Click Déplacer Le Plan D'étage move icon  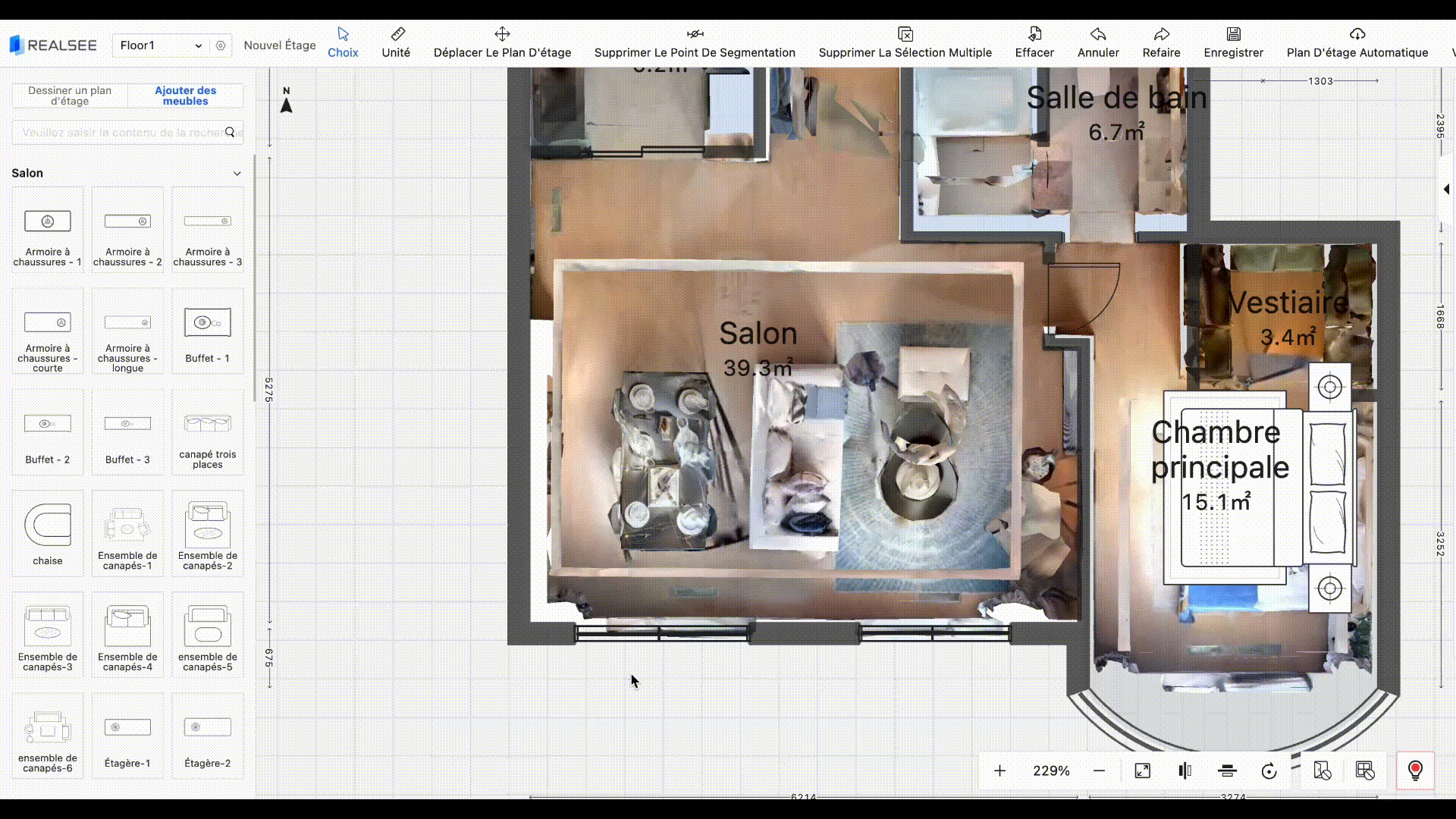click(502, 34)
